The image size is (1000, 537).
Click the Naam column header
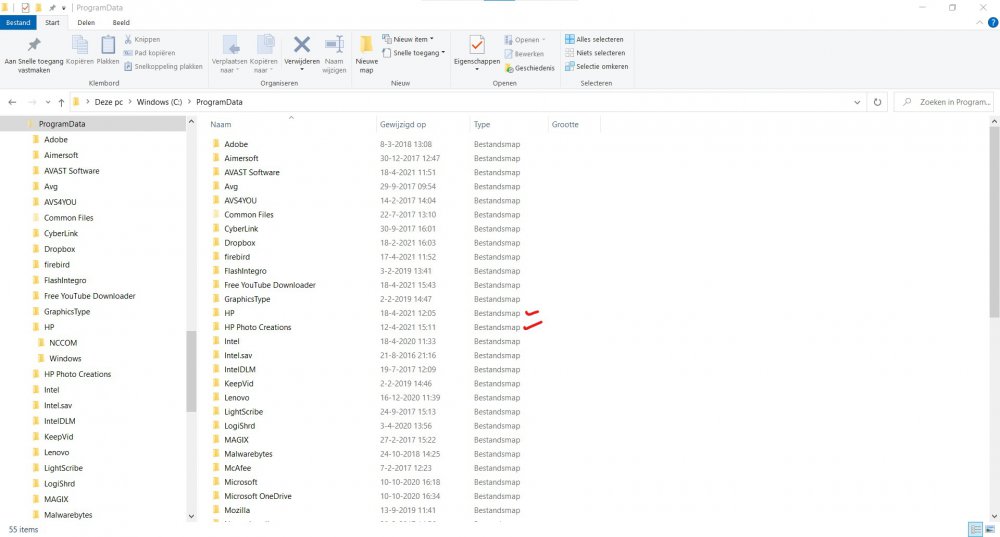point(222,125)
